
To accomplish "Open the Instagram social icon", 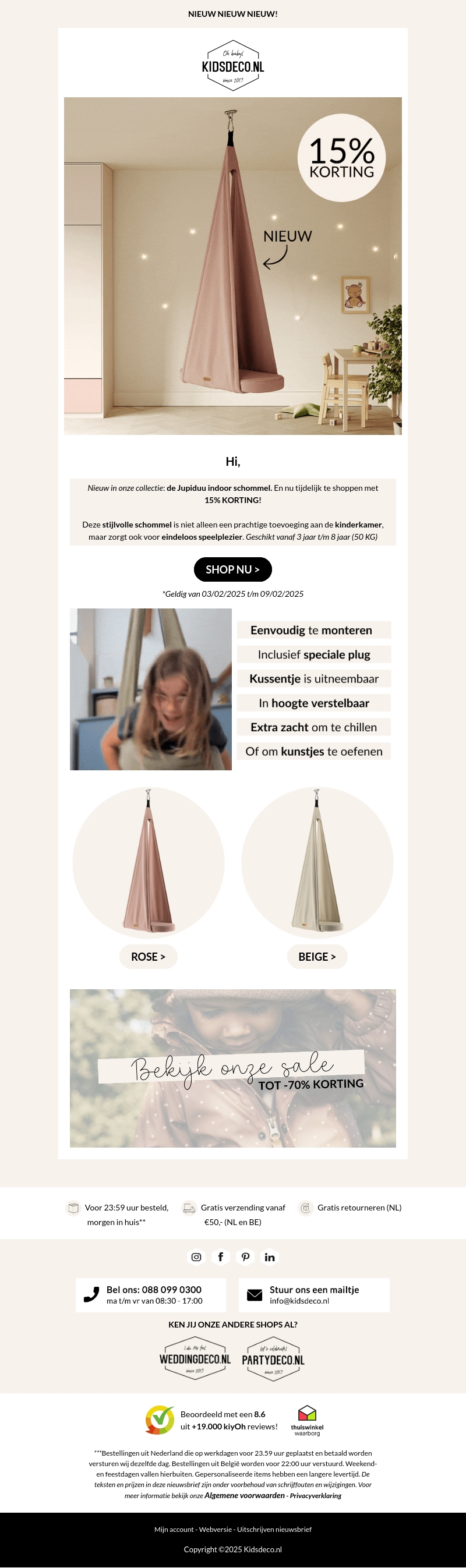I will [x=196, y=1257].
